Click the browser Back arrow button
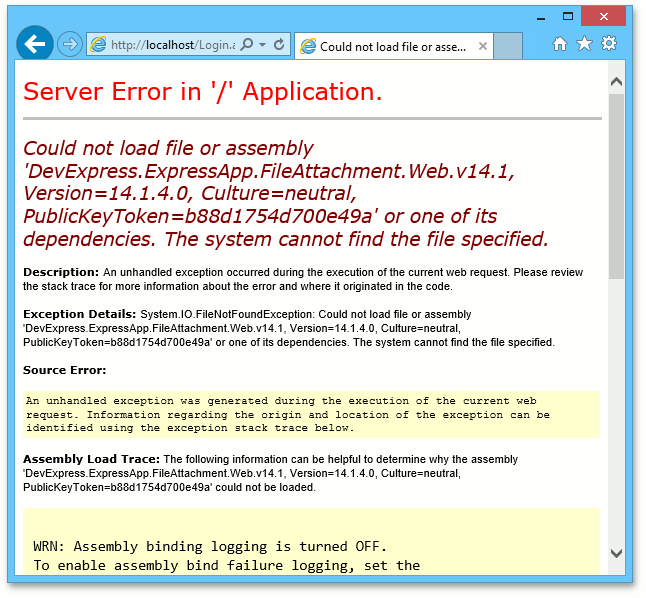Image resolution: width=646 pixels, height=598 pixels. pos(35,44)
